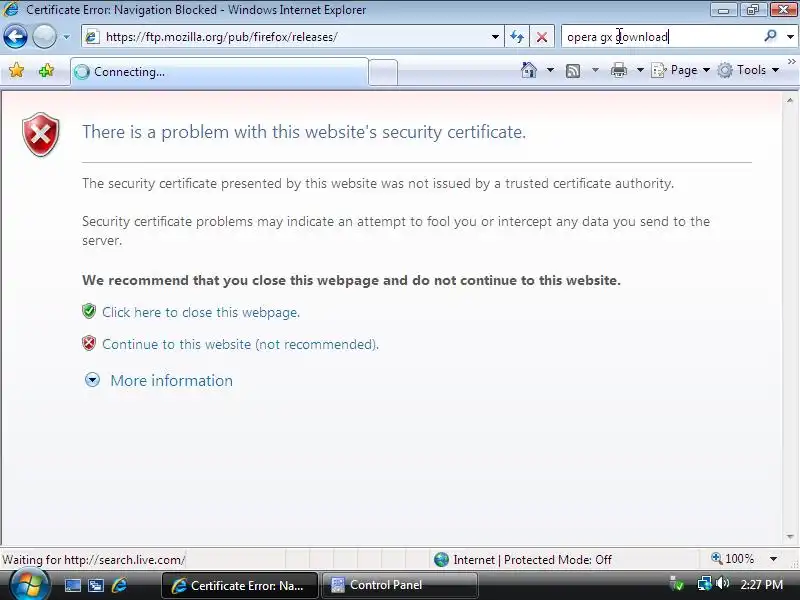Screen dimensions: 800x600
Task: Select the Connecting... tab
Action: click(x=219, y=72)
